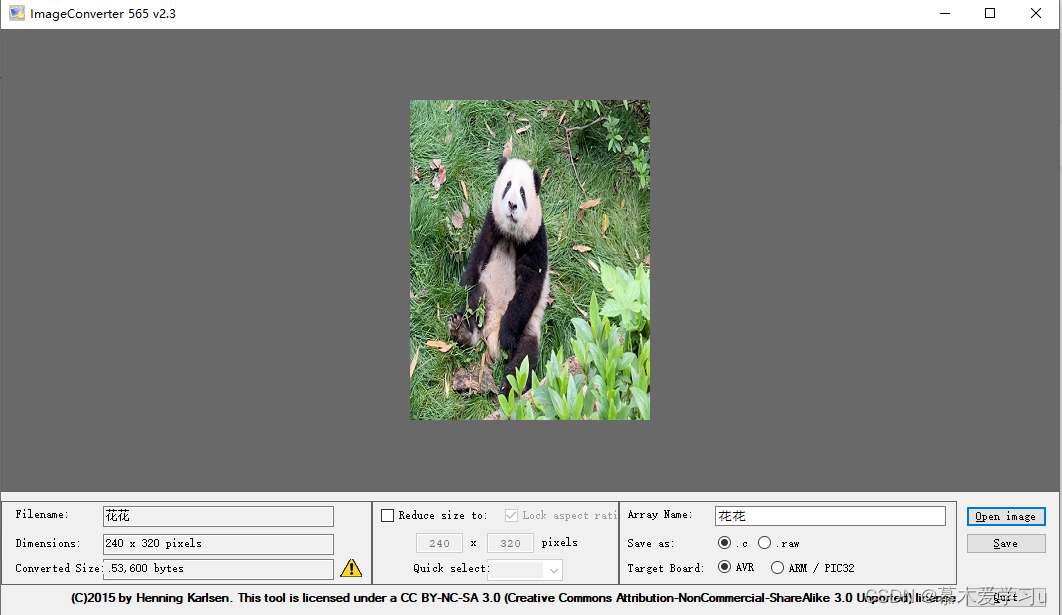Select "AVR" as the target board
The height and width of the screenshot is (615, 1062).
pyautogui.click(x=725, y=567)
